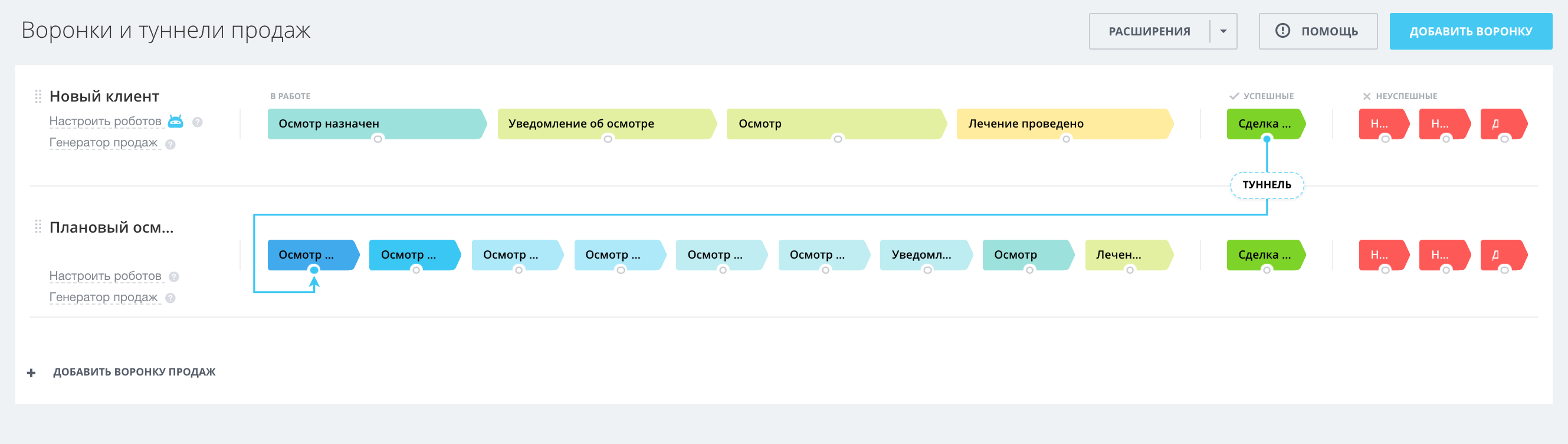Click the plus icon to add sales funnel

click(x=31, y=373)
